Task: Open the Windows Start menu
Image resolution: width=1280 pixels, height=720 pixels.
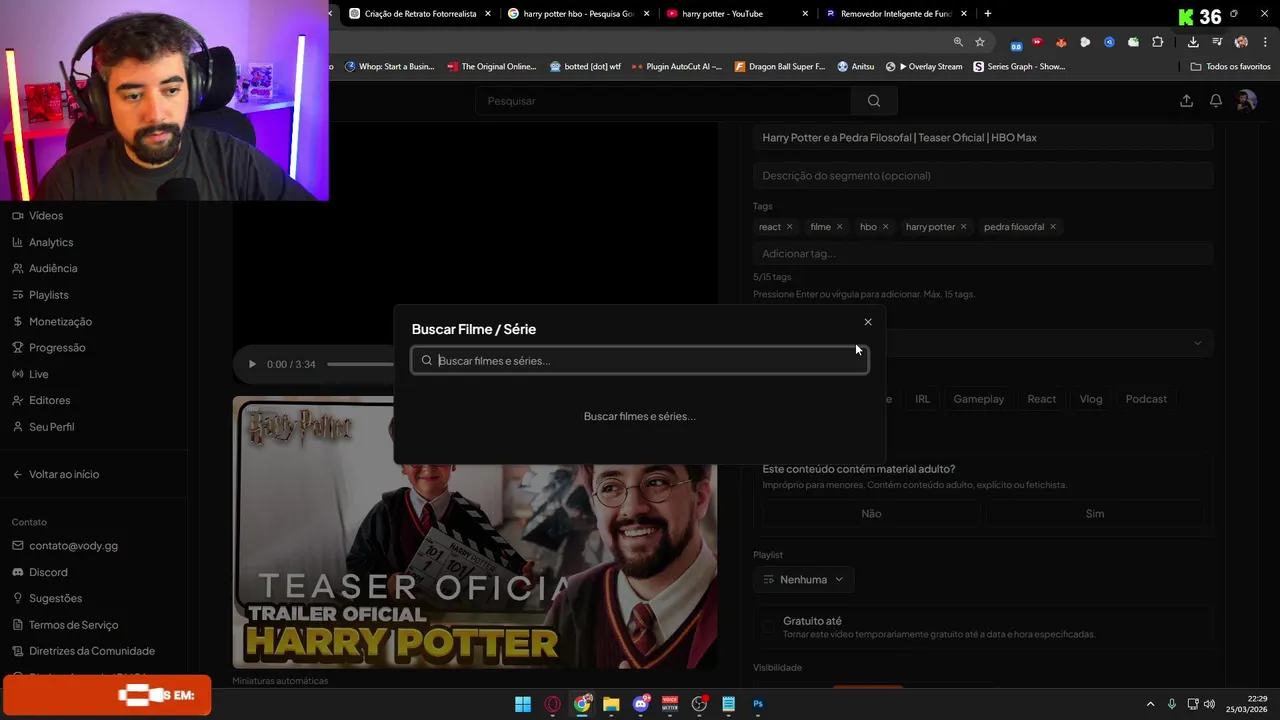Action: point(523,704)
